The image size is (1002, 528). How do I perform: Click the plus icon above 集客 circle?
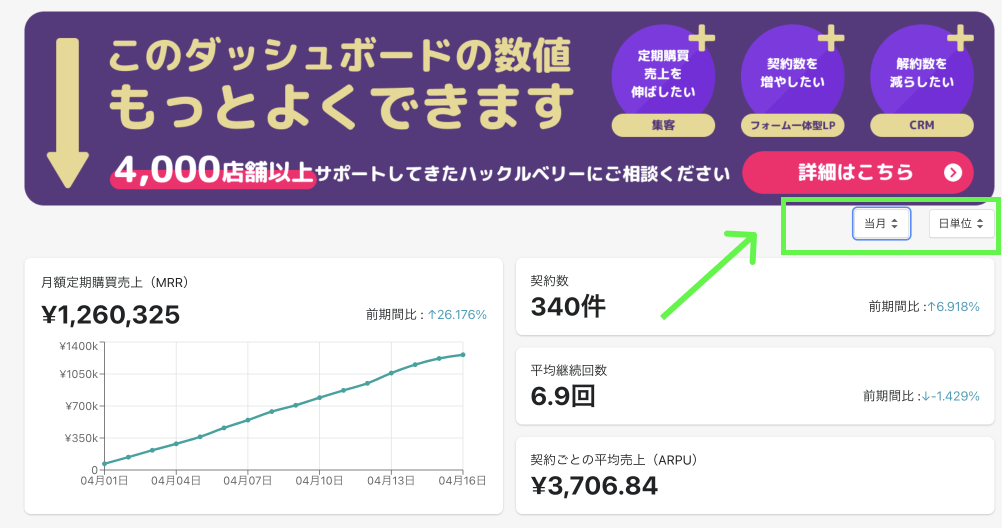(x=702, y=39)
